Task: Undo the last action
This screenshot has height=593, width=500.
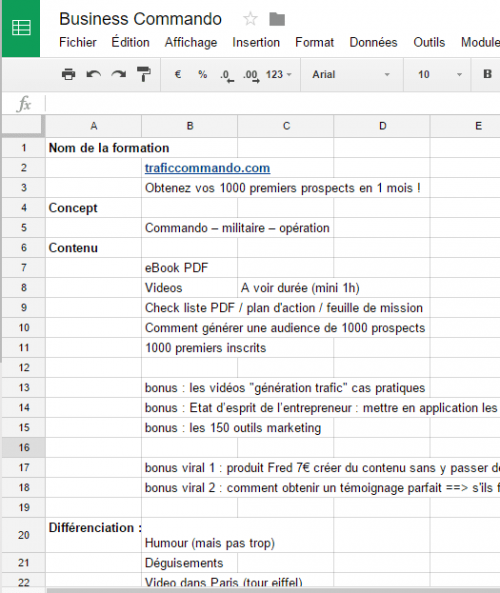Action: click(93, 74)
